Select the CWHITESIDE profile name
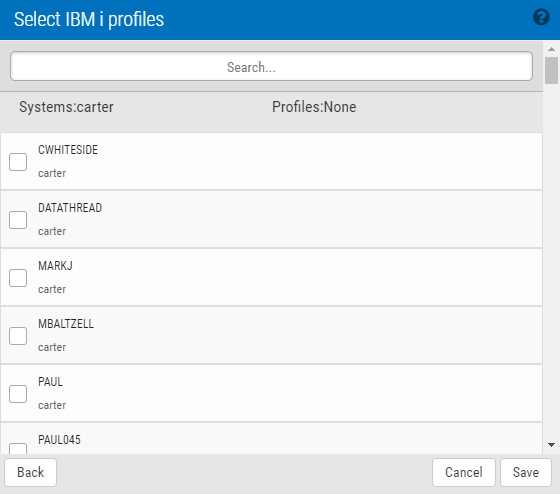This screenshot has width=560, height=494. click(68, 150)
